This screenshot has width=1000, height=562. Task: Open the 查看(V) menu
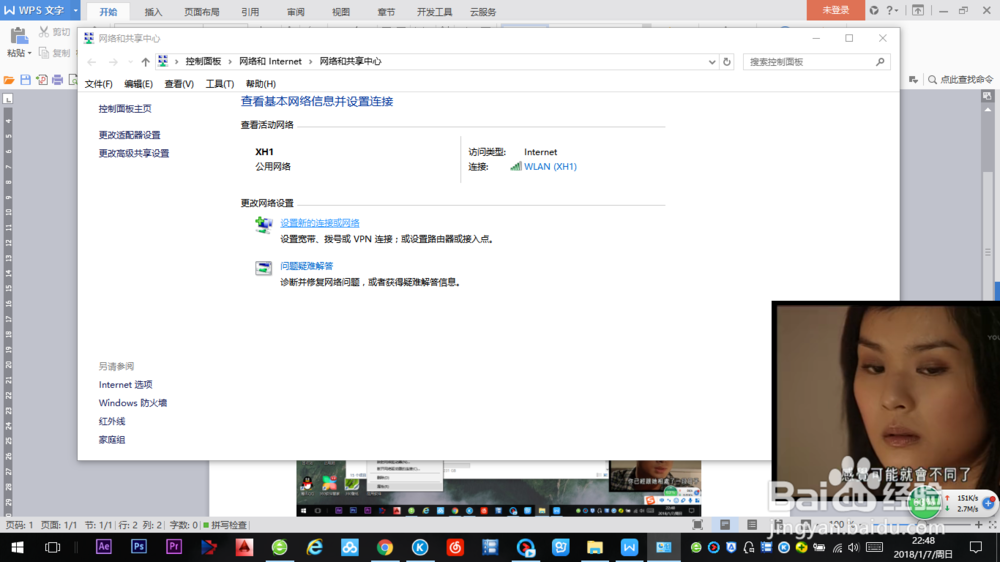pos(179,84)
